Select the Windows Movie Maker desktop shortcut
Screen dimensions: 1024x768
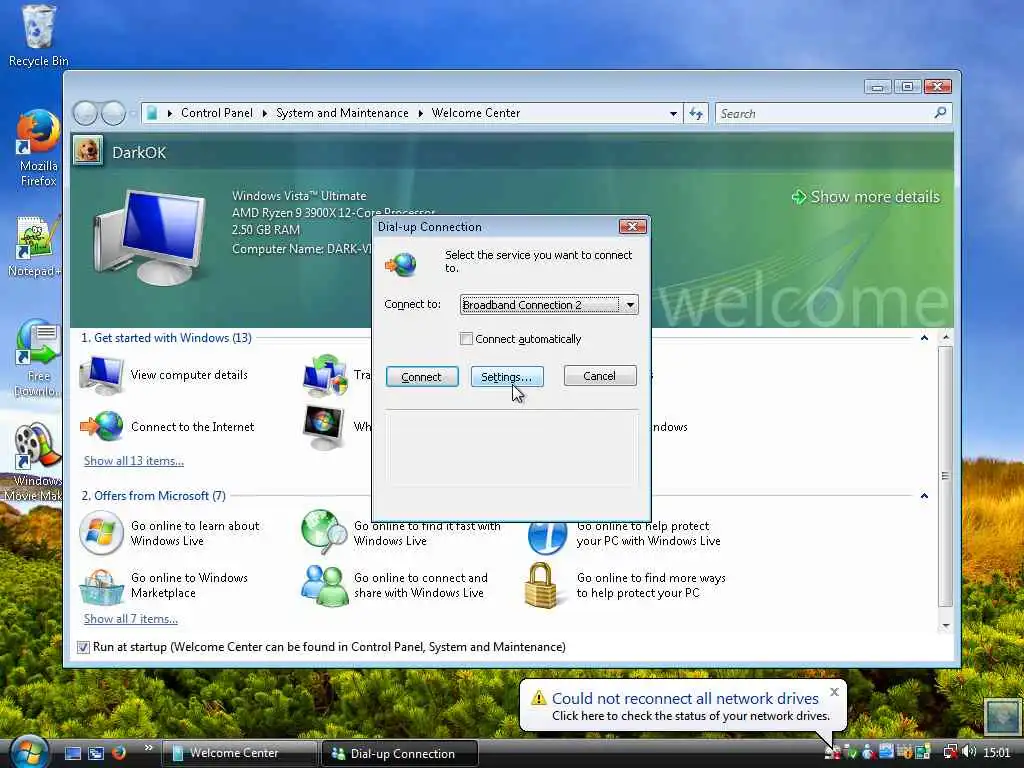point(34,462)
